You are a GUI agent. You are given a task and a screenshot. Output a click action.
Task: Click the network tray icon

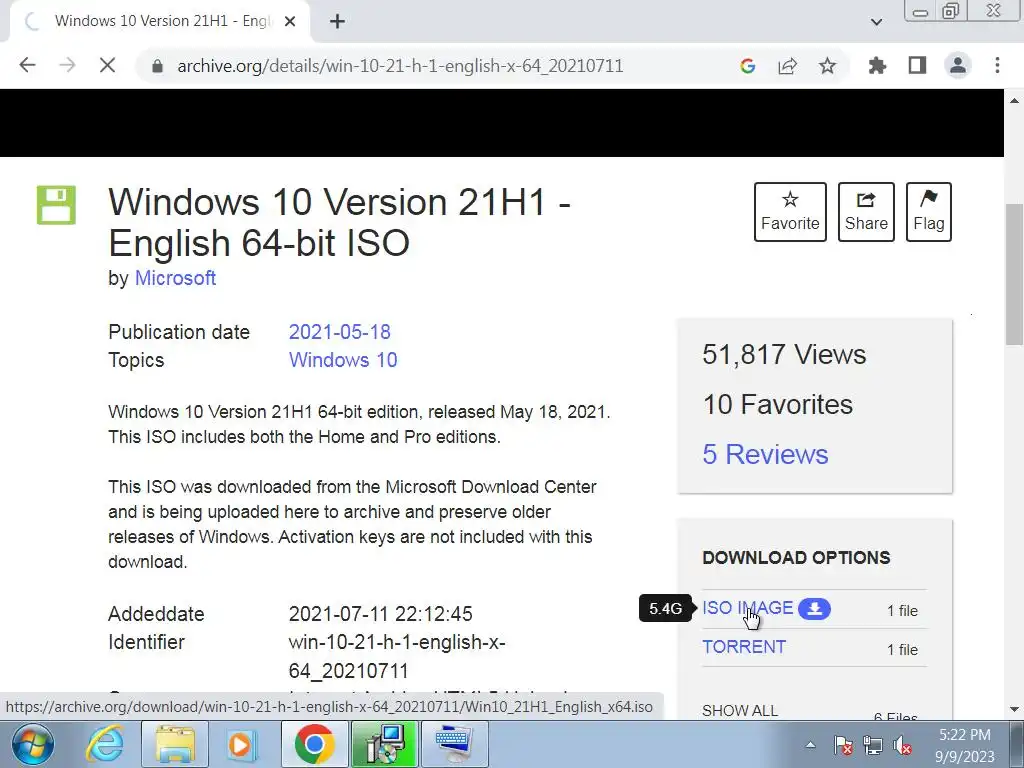pyautogui.click(x=873, y=745)
